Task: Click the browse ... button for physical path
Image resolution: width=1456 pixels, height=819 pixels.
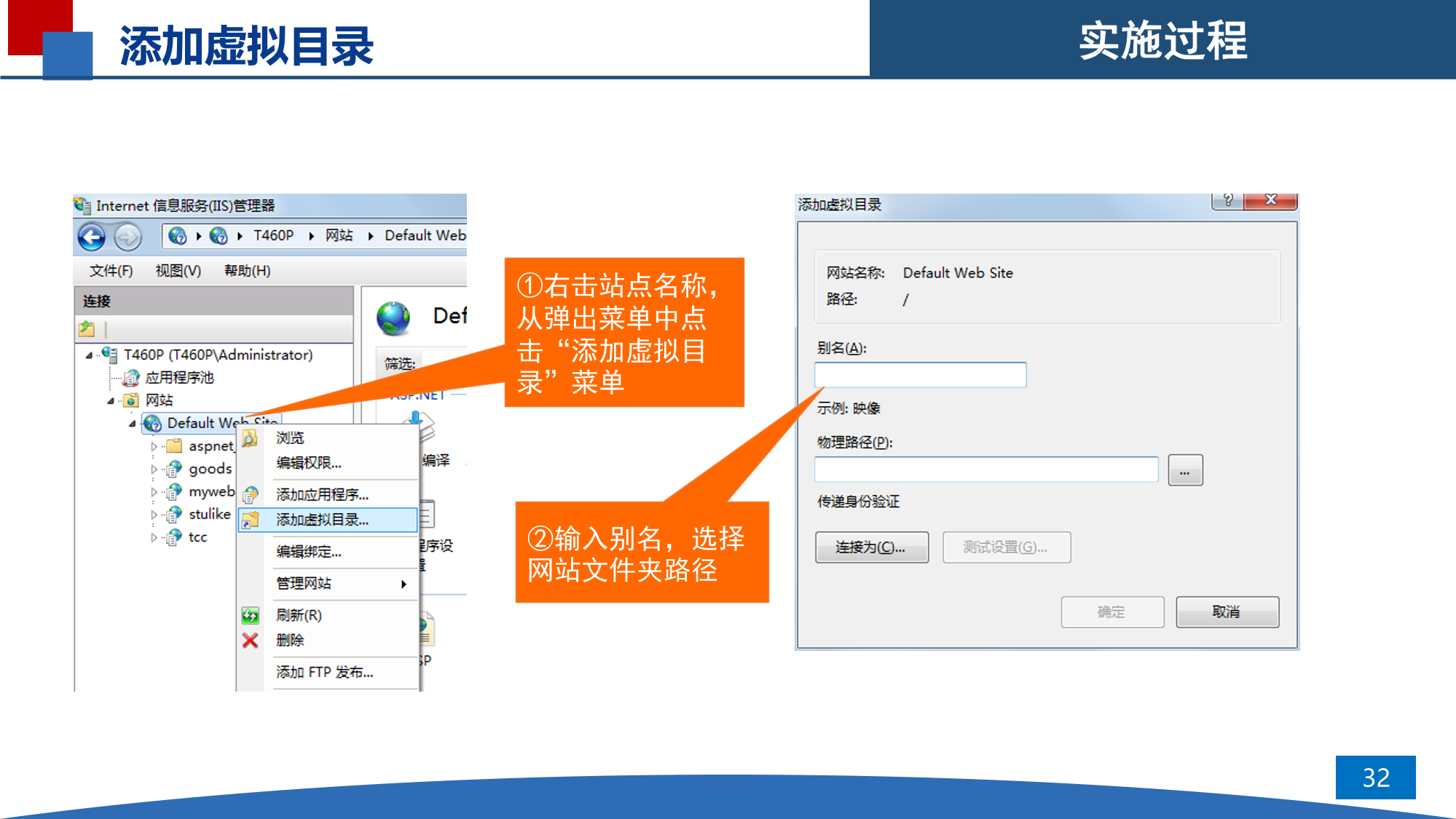Action: point(1185,470)
